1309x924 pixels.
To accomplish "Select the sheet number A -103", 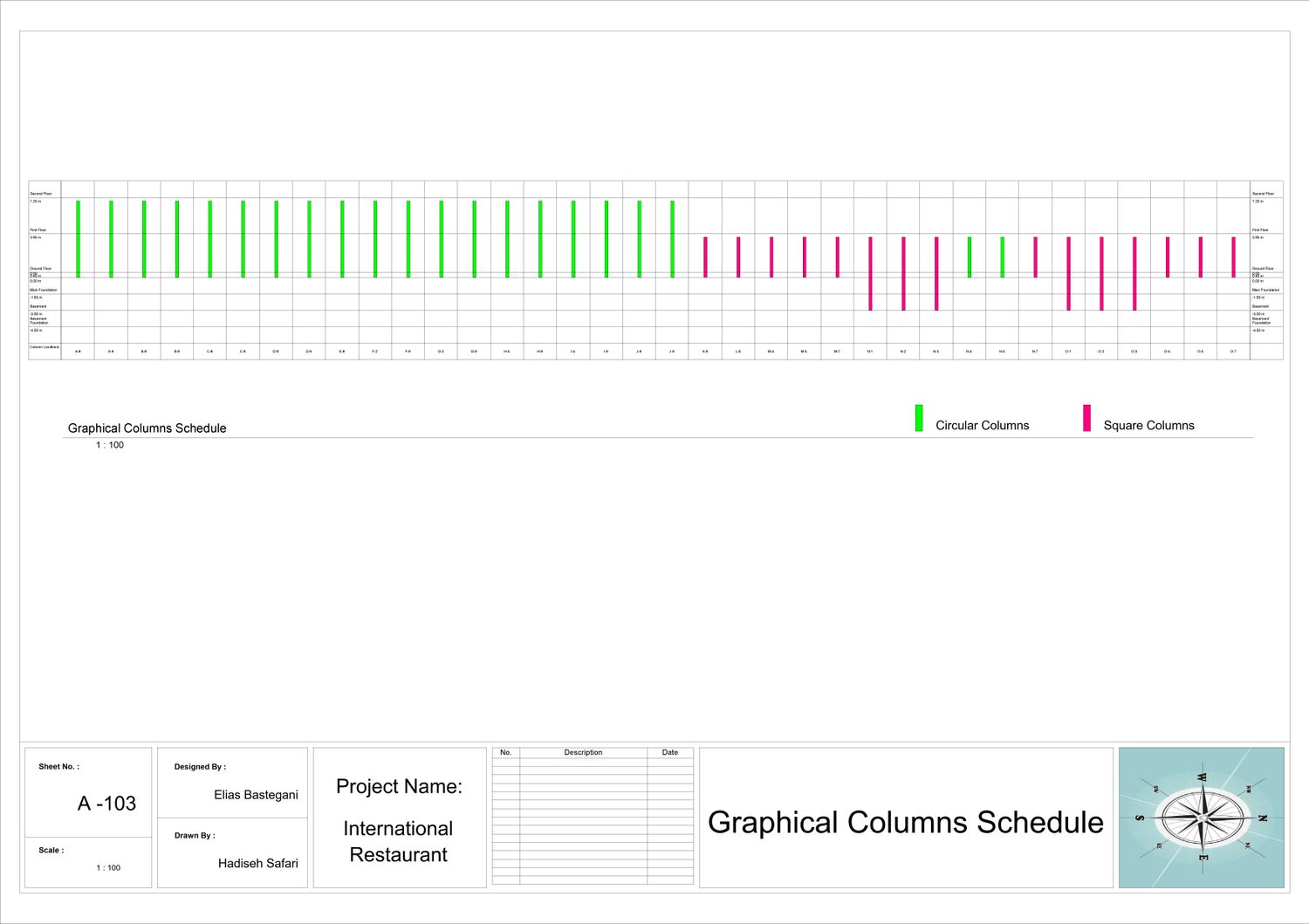I will tap(106, 804).
